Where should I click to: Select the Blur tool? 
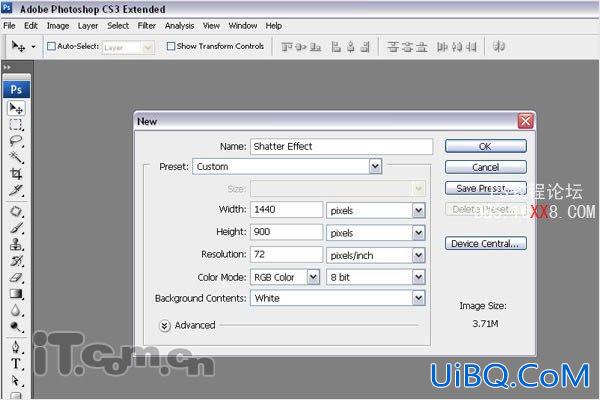pos(16,310)
